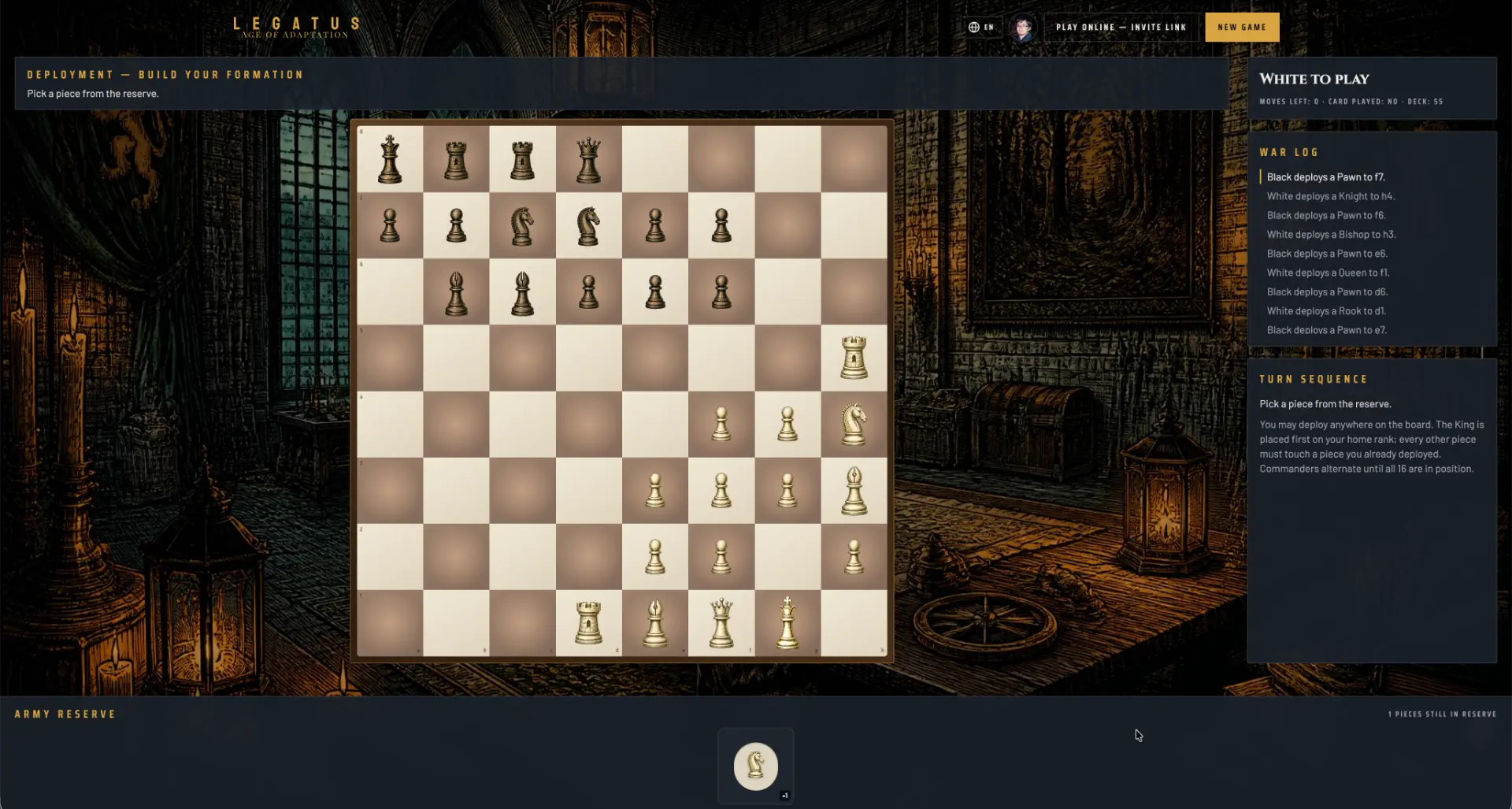Image resolution: width=1512 pixels, height=809 pixels.
Task: Open the EN language selector
Action: pos(981,27)
